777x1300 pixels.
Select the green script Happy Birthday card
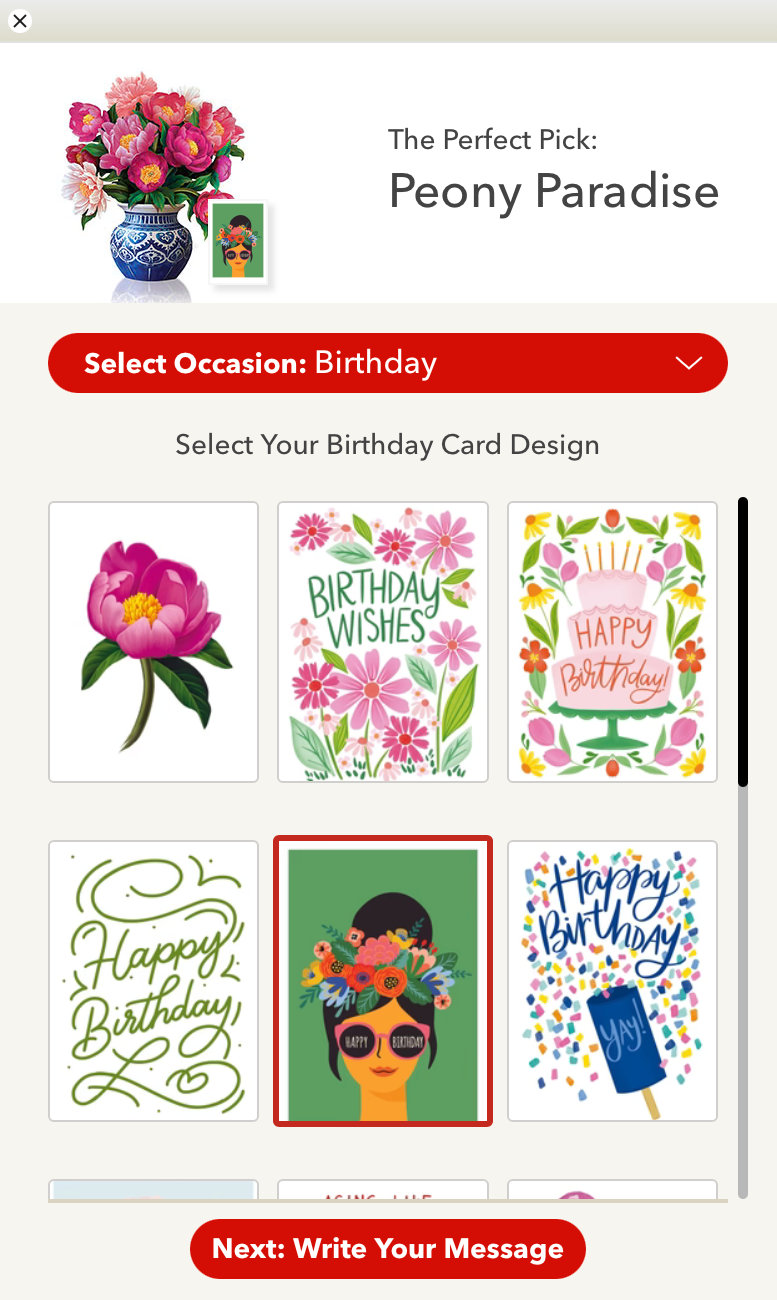click(153, 981)
